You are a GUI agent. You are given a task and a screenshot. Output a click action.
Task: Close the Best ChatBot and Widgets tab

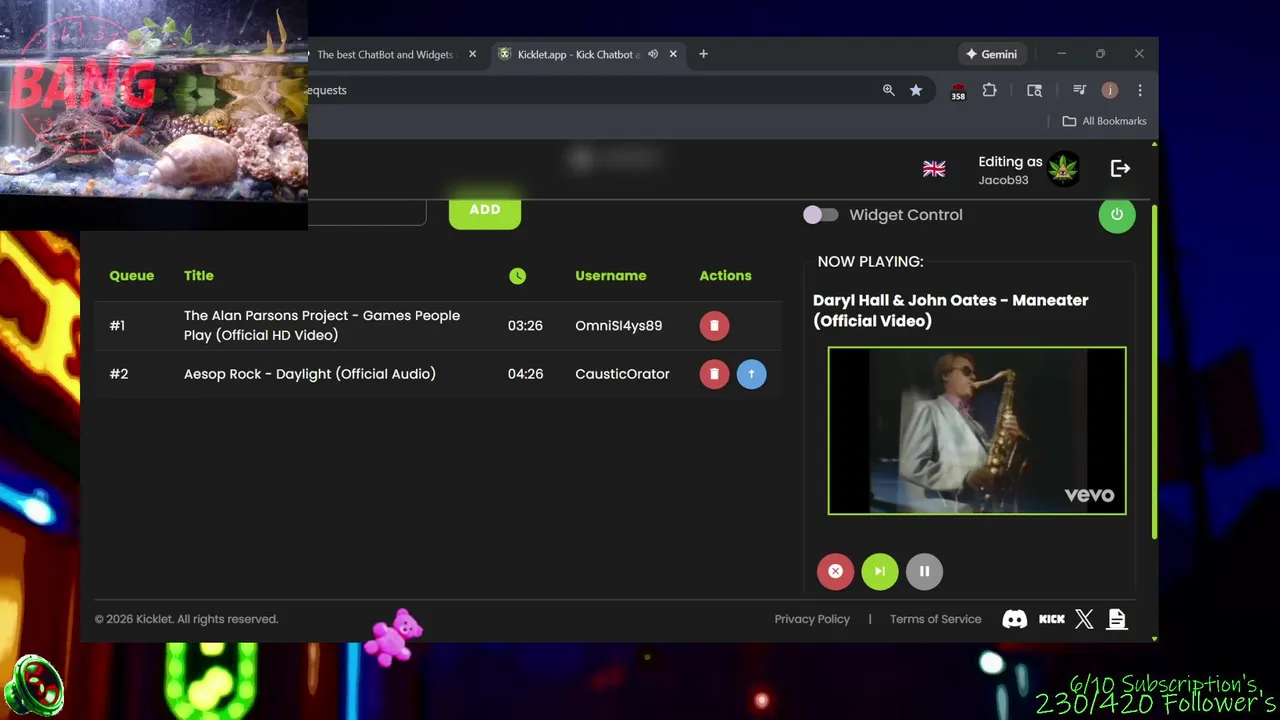[473, 54]
